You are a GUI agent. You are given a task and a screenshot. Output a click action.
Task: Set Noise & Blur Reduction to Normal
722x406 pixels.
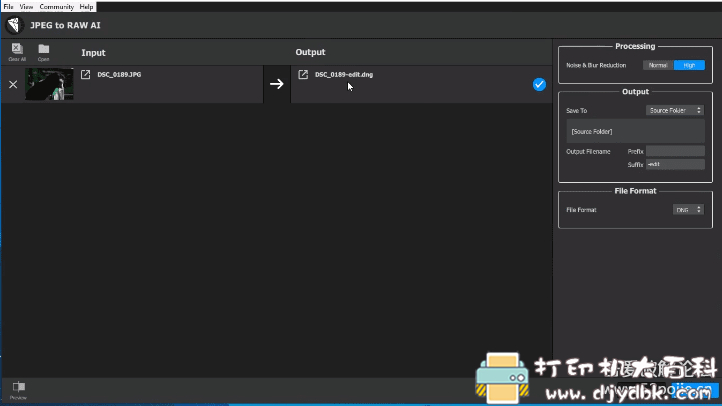tap(658, 65)
